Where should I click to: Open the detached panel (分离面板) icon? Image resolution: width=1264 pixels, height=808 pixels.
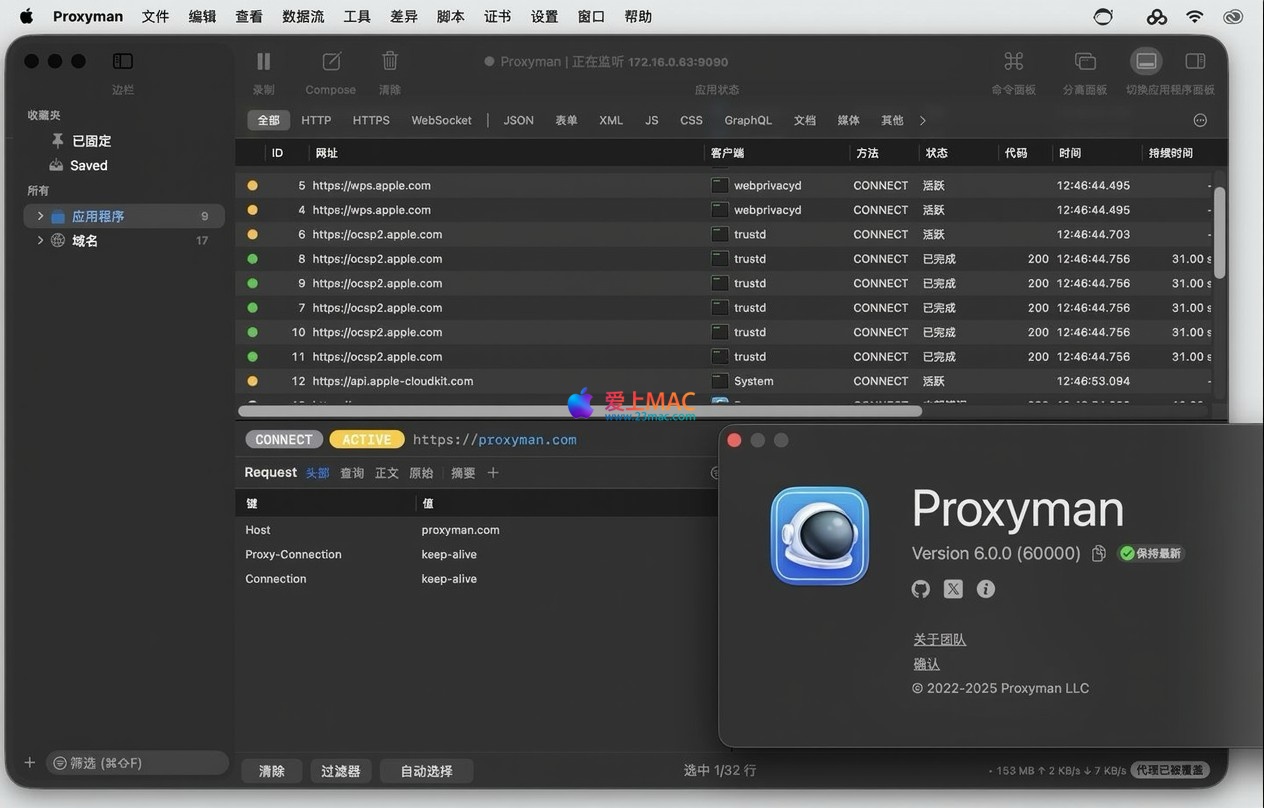point(1085,62)
